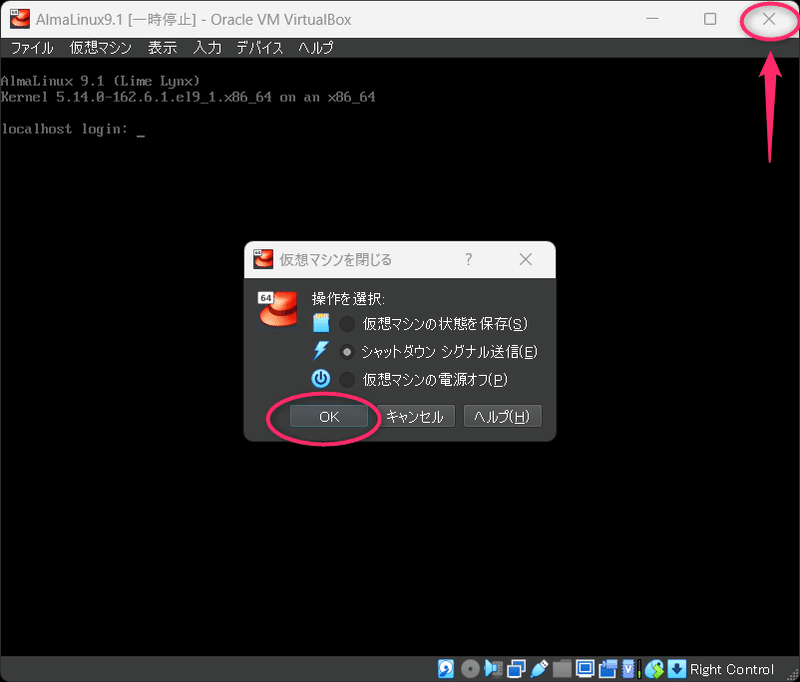Image resolution: width=800 pixels, height=682 pixels.
Task: Click the network adapter status icon
Action: pyautogui.click(x=516, y=668)
